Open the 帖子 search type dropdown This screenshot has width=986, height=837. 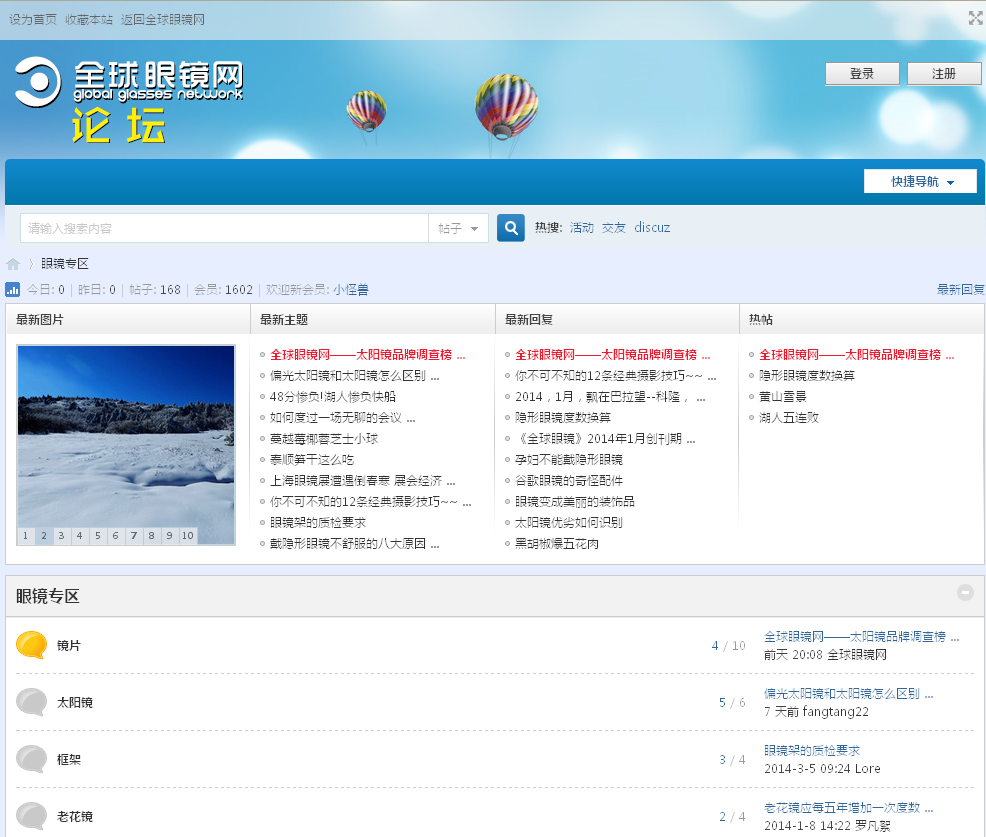(458, 228)
